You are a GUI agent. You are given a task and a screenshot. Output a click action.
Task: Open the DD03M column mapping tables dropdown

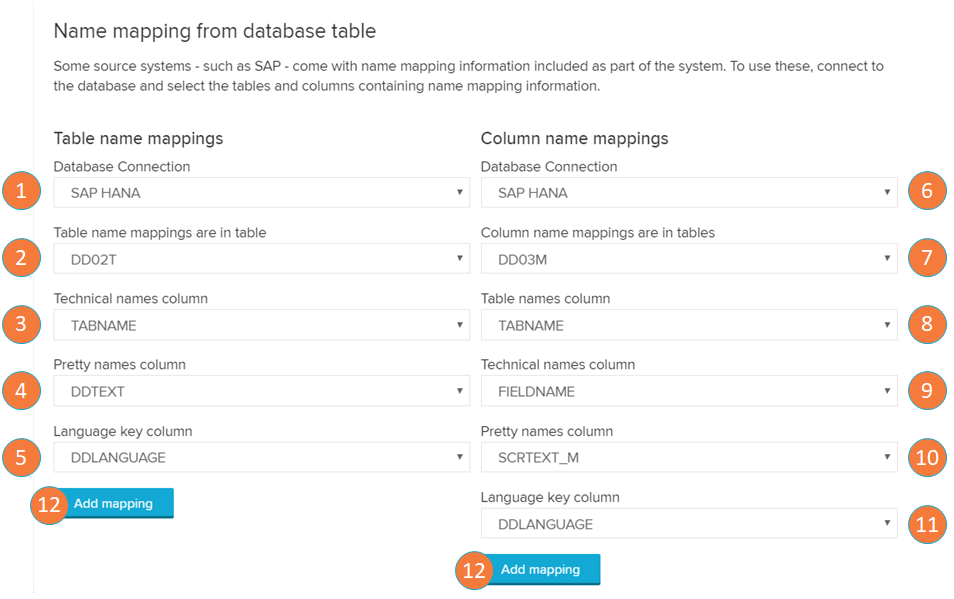tap(688, 259)
